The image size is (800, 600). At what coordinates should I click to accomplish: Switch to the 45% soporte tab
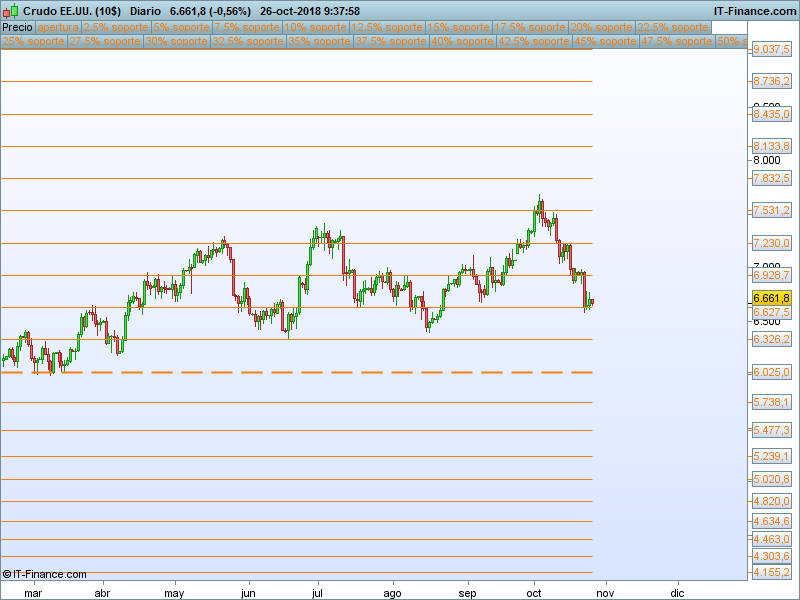pos(605,41)
